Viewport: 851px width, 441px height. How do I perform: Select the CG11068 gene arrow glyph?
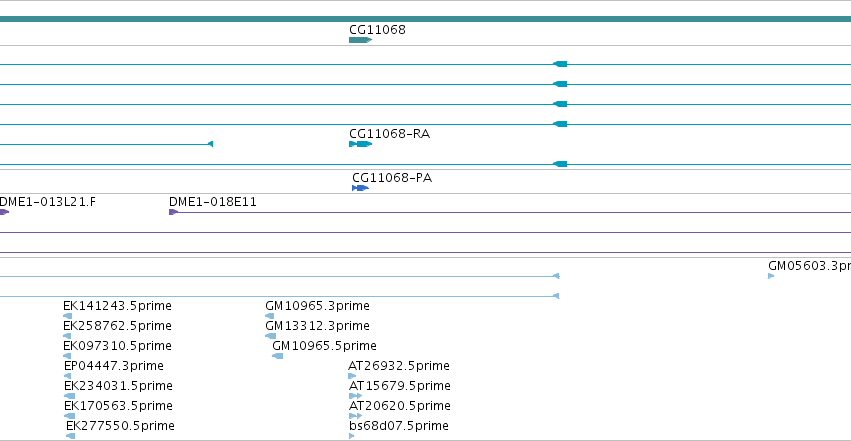(360, 40)
